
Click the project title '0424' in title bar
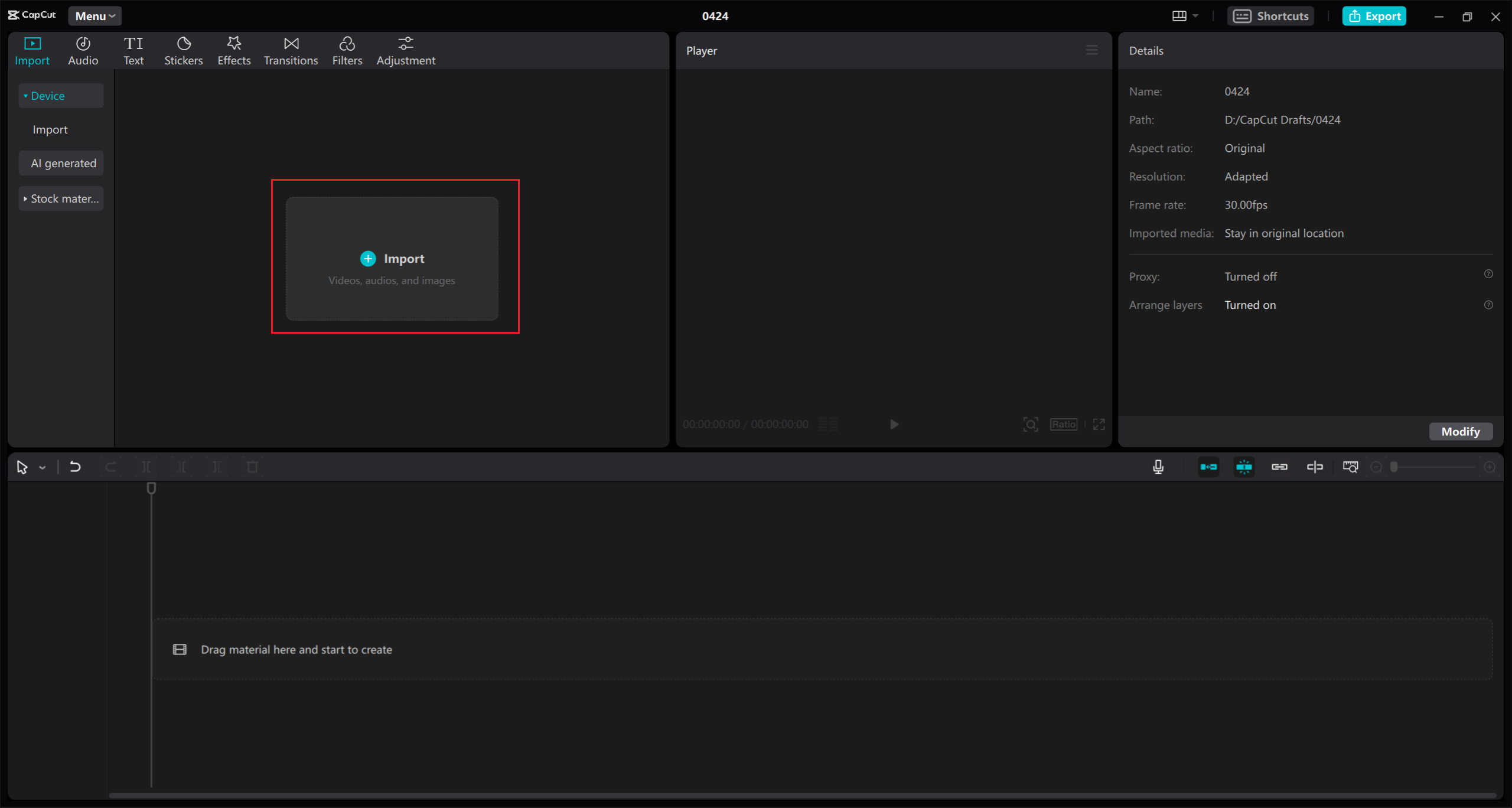715,16
